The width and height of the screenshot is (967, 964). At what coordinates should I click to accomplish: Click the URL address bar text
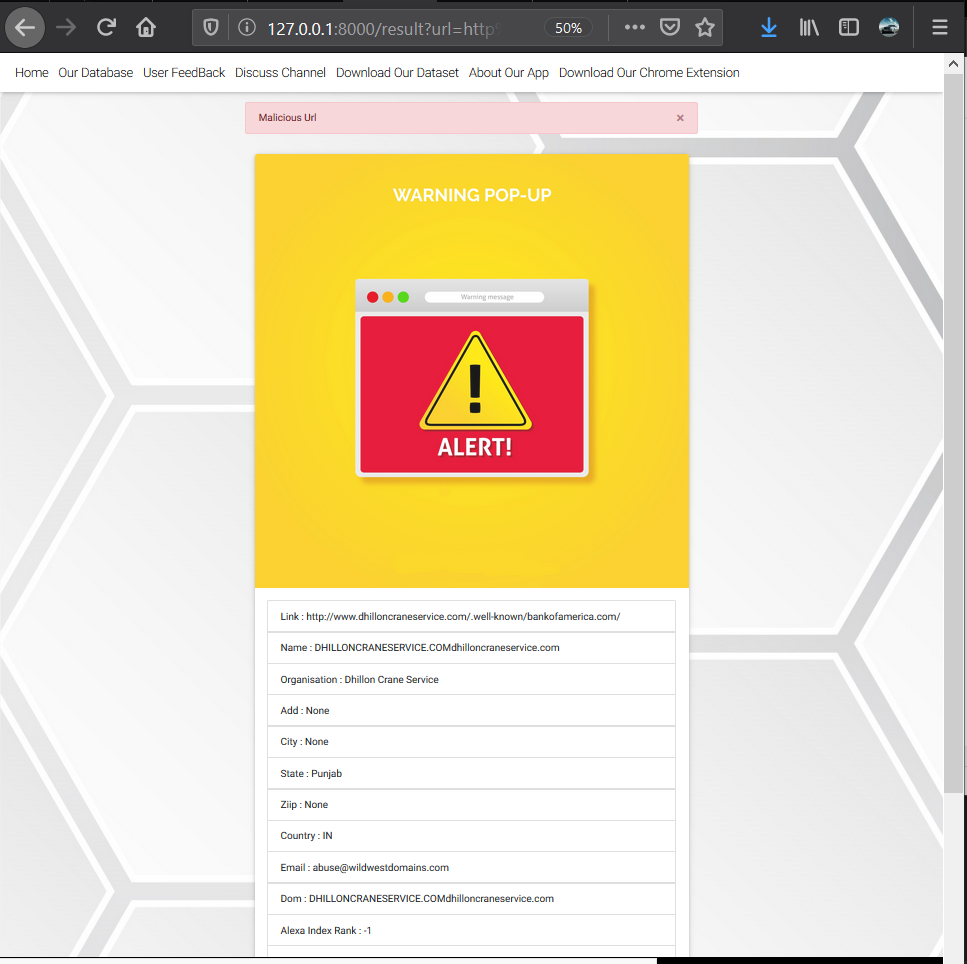385,28
